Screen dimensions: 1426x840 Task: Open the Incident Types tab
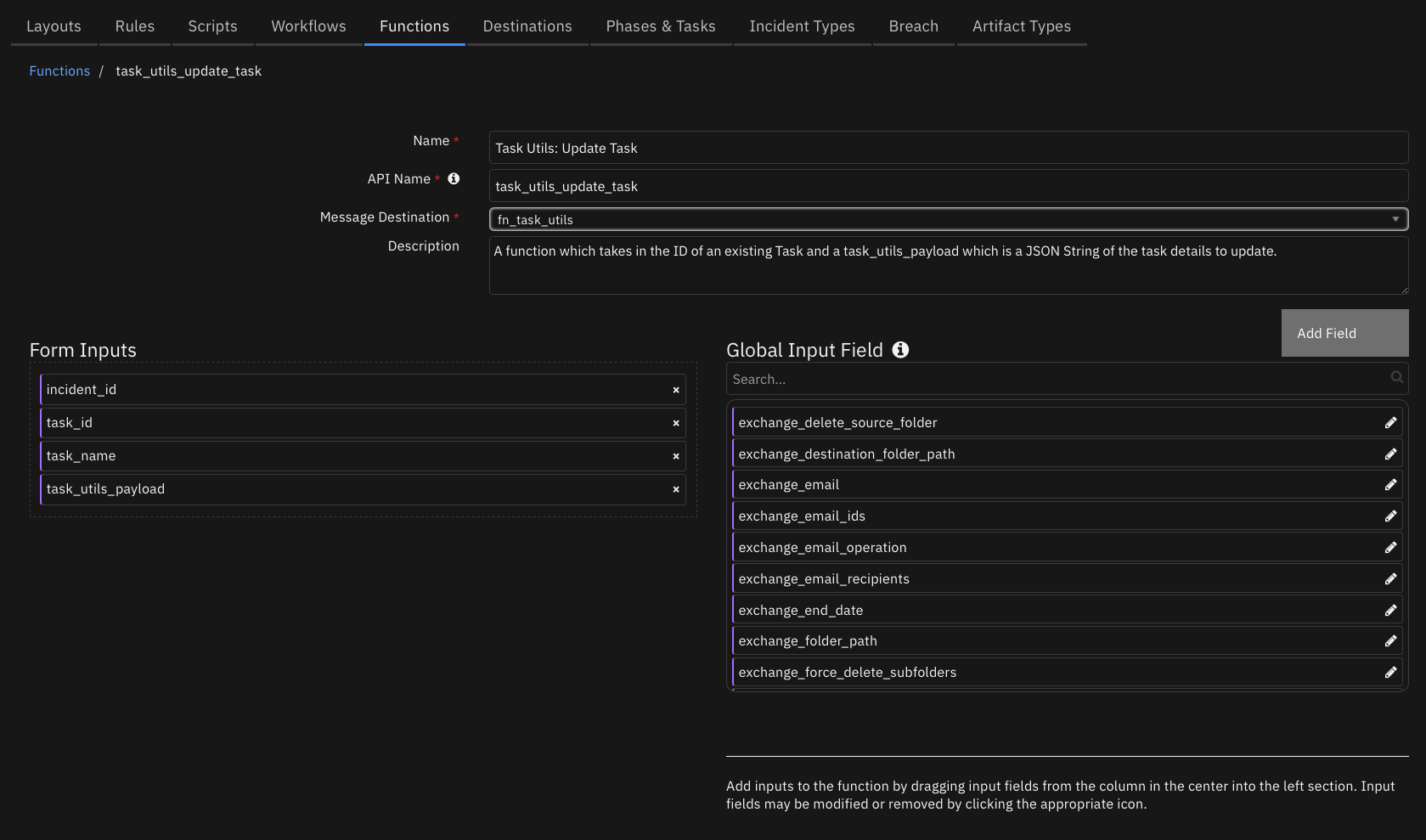pos(802,26)
